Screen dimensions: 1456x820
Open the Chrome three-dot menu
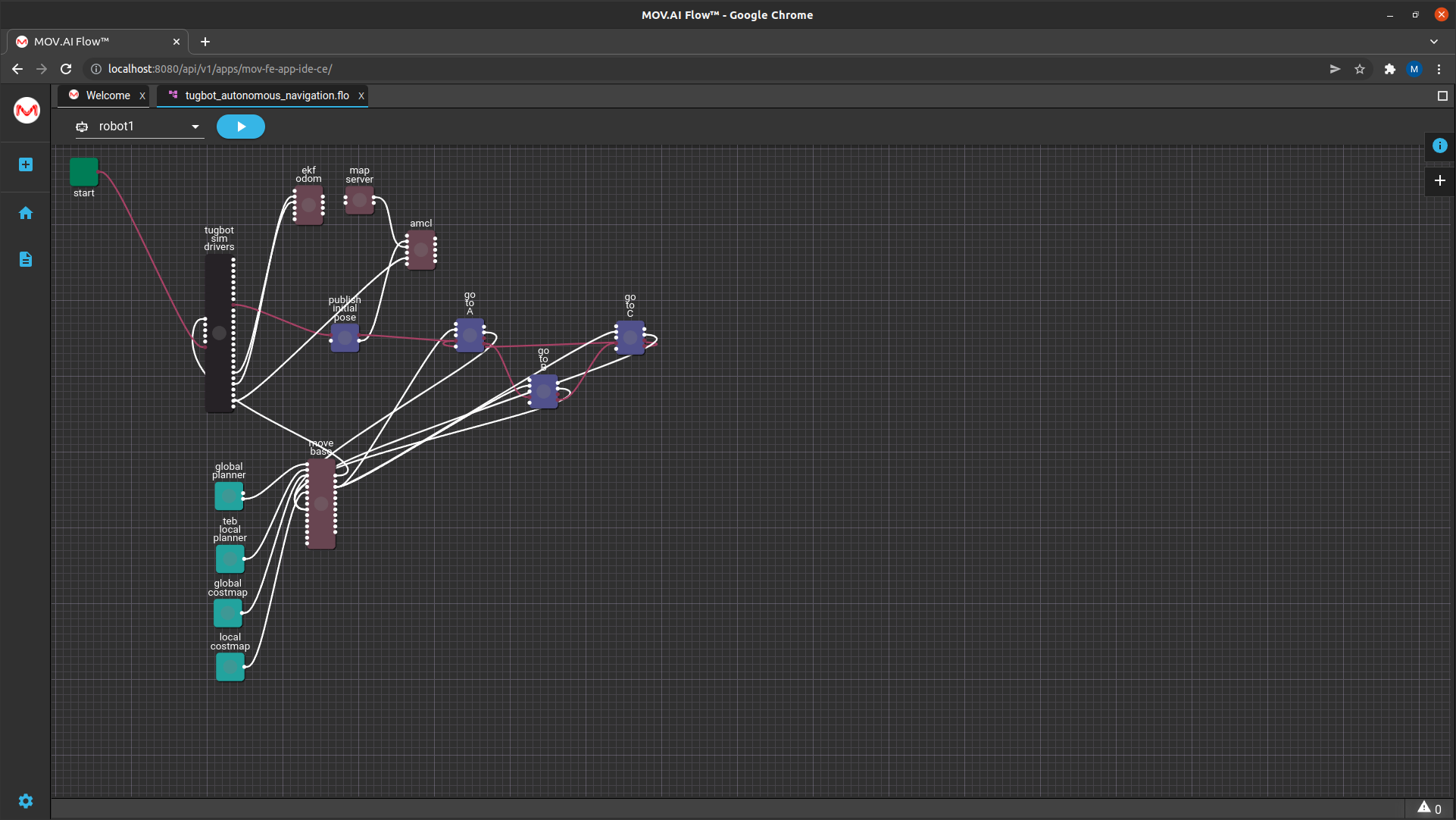[x=1439, y=69]
